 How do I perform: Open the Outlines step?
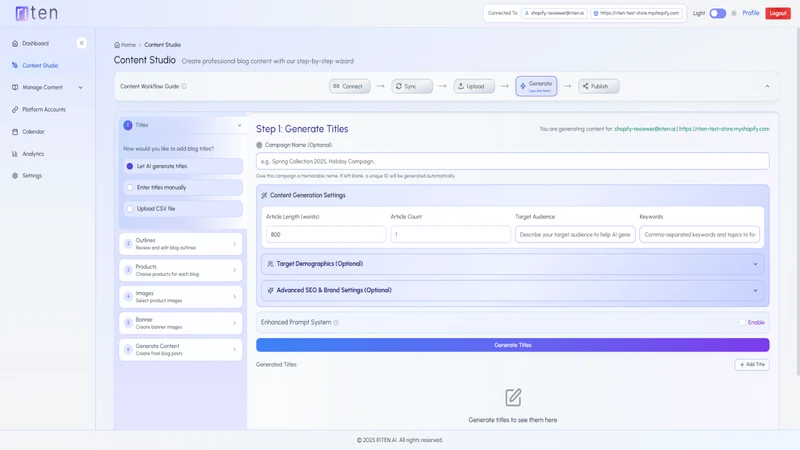pos(181,244)
